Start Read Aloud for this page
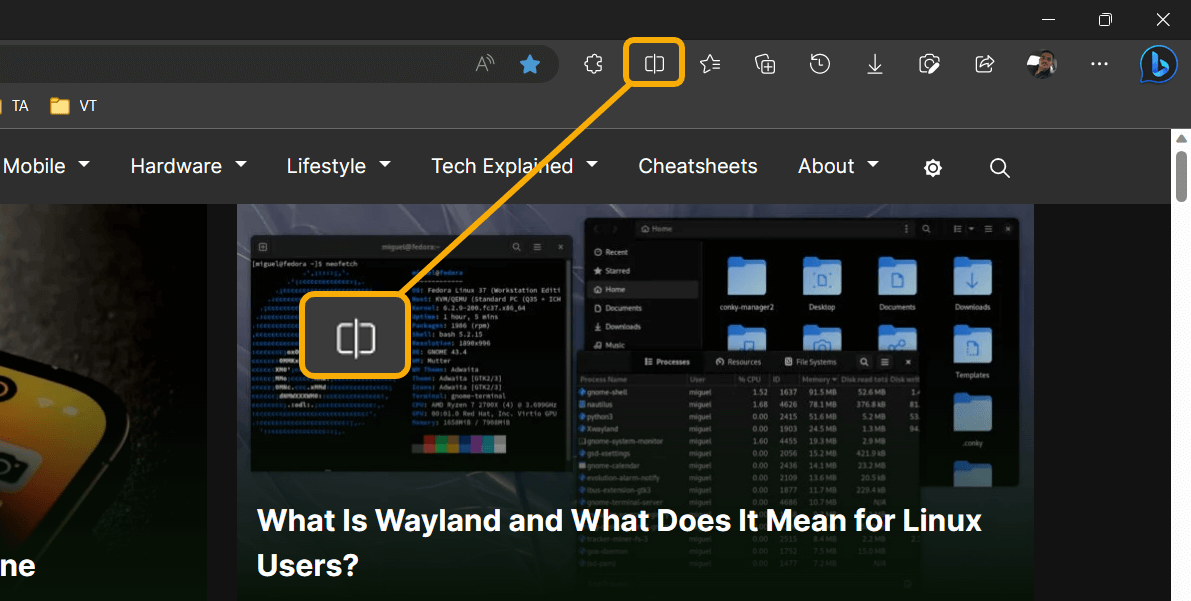The width and height of the screenshot is (1191, 601). pos(484,62)
